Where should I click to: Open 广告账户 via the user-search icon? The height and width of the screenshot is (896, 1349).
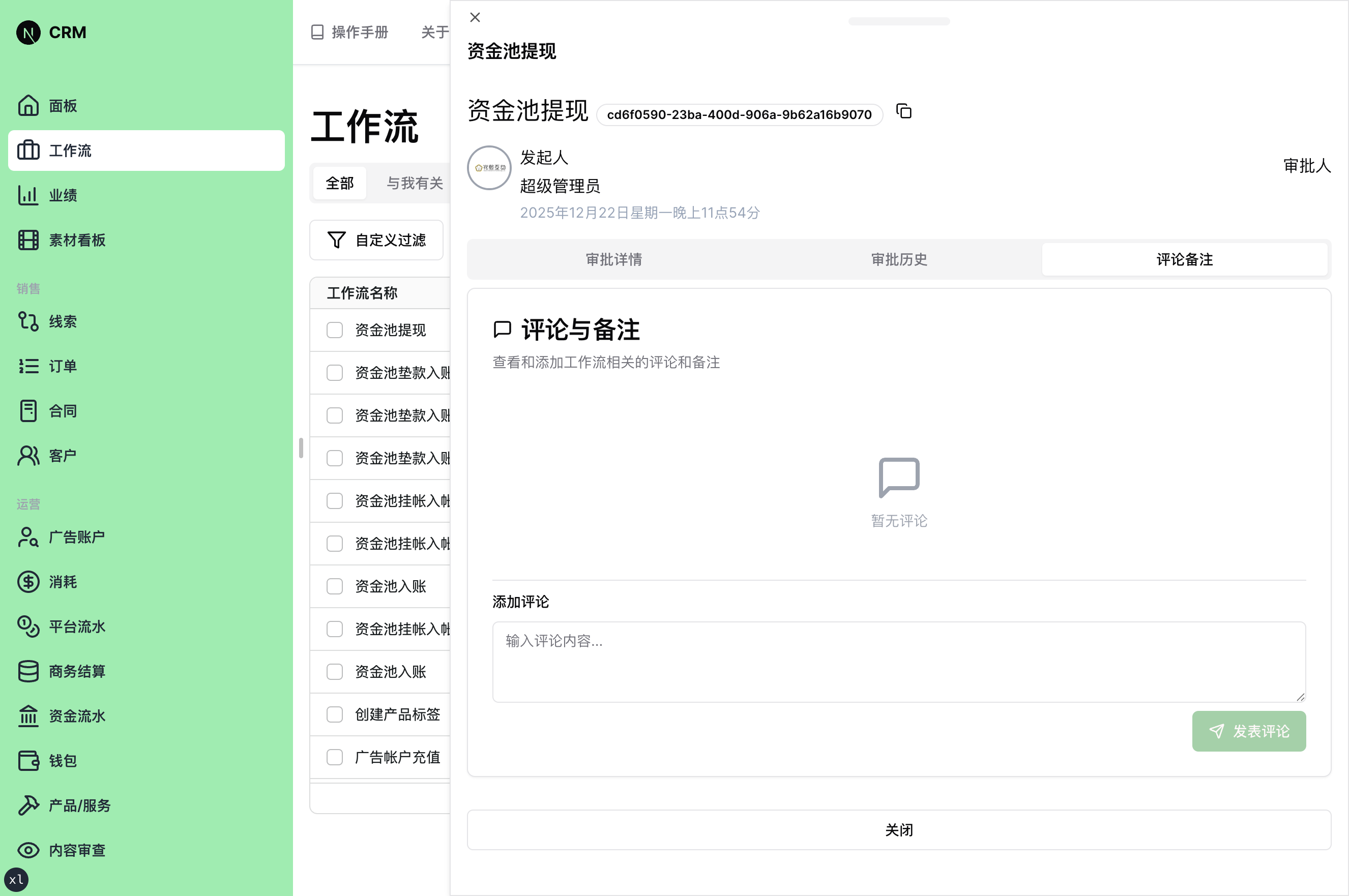coord(28,537)
